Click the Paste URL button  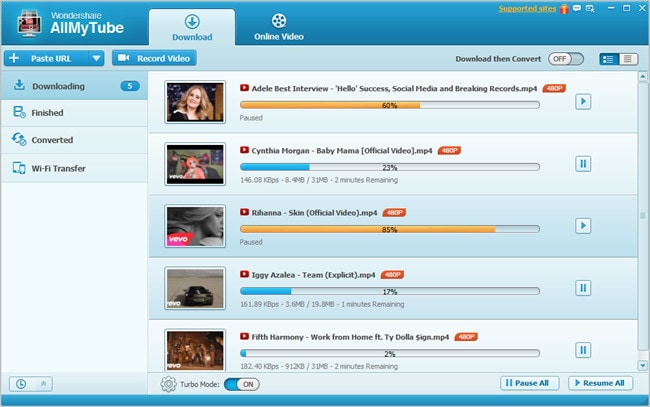(46, 58)
